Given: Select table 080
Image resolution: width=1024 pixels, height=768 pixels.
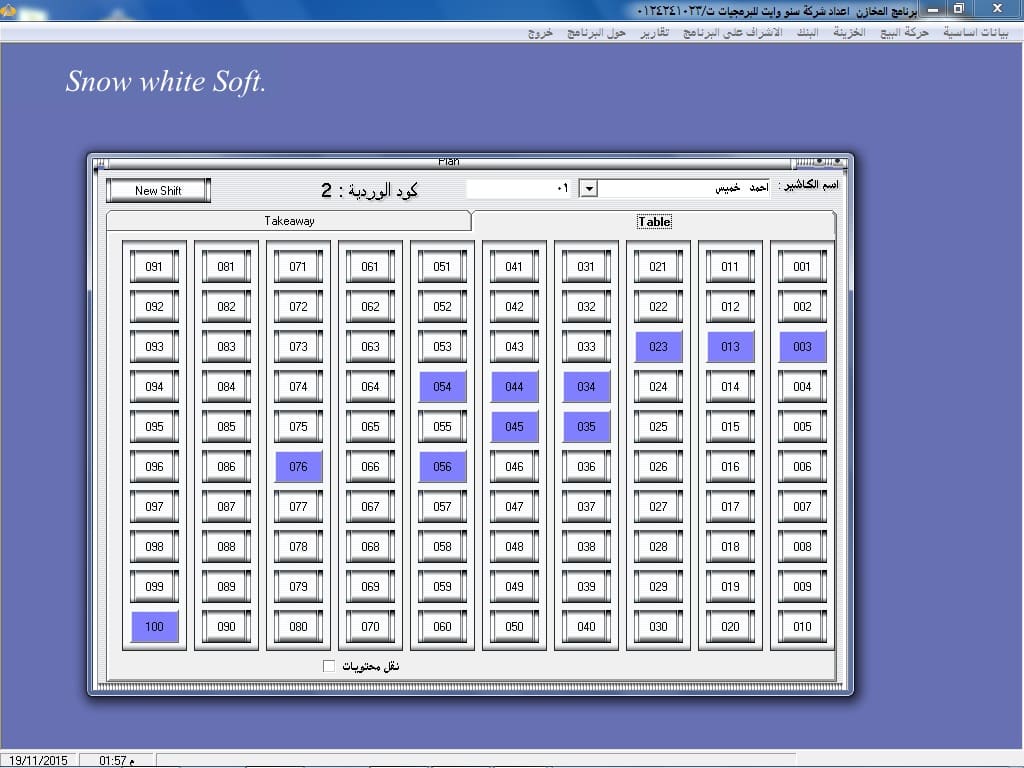Looking at the screenshot, I should click(x=298, y=627).
